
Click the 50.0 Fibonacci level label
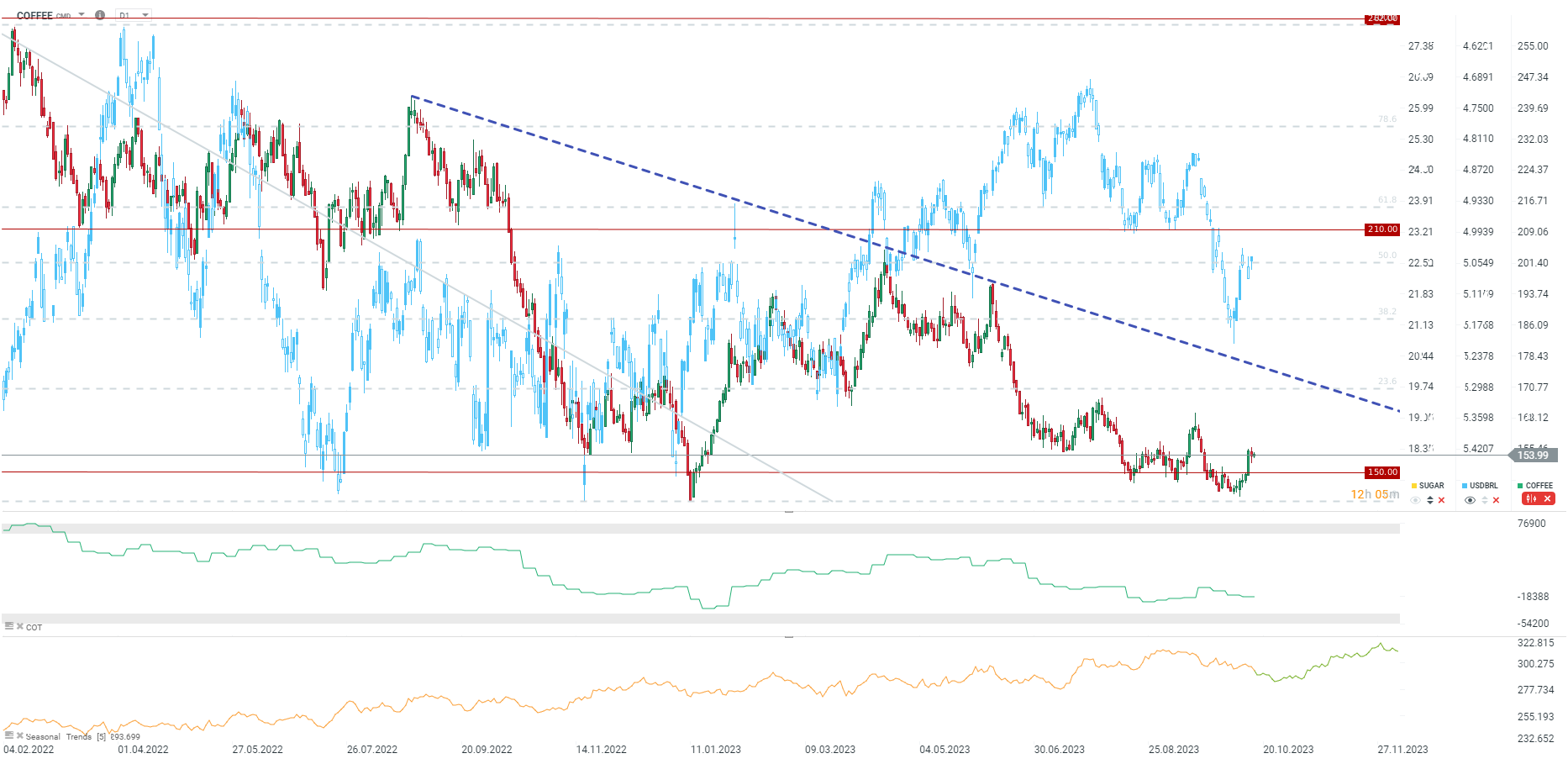[1387, 256]
